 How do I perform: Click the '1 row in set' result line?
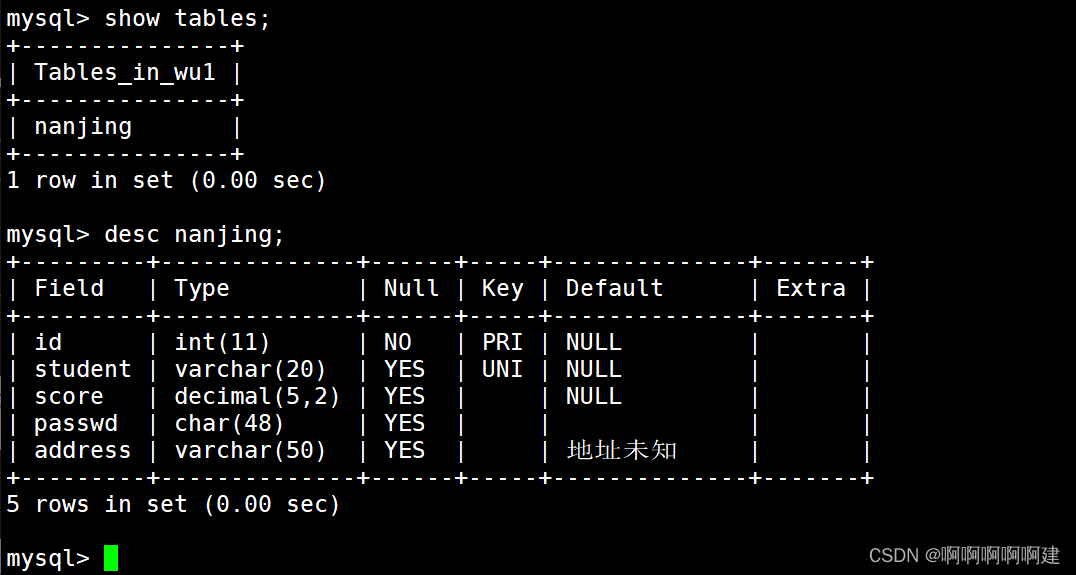166,180
